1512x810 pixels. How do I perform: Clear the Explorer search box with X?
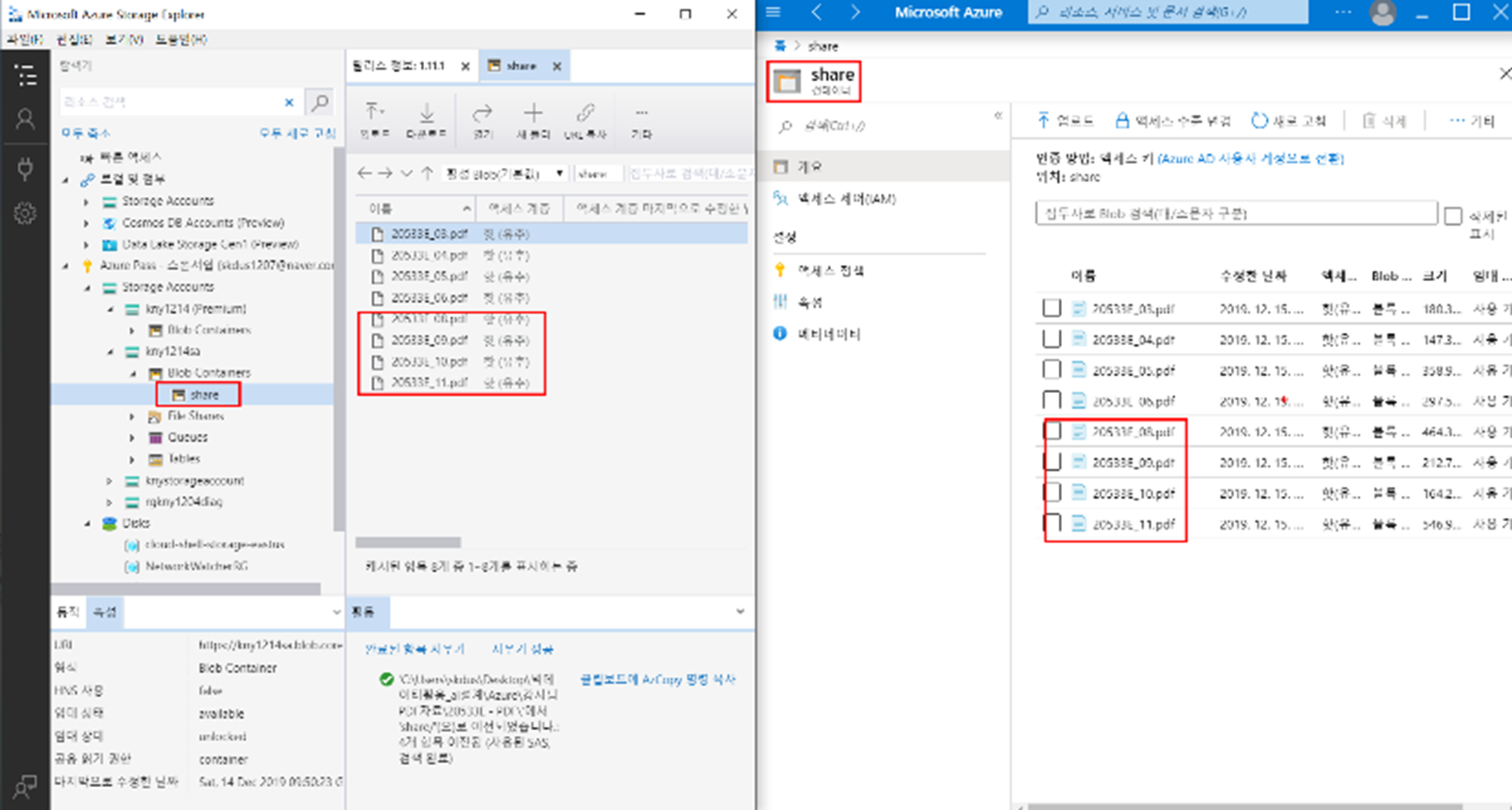coord(289,102)
